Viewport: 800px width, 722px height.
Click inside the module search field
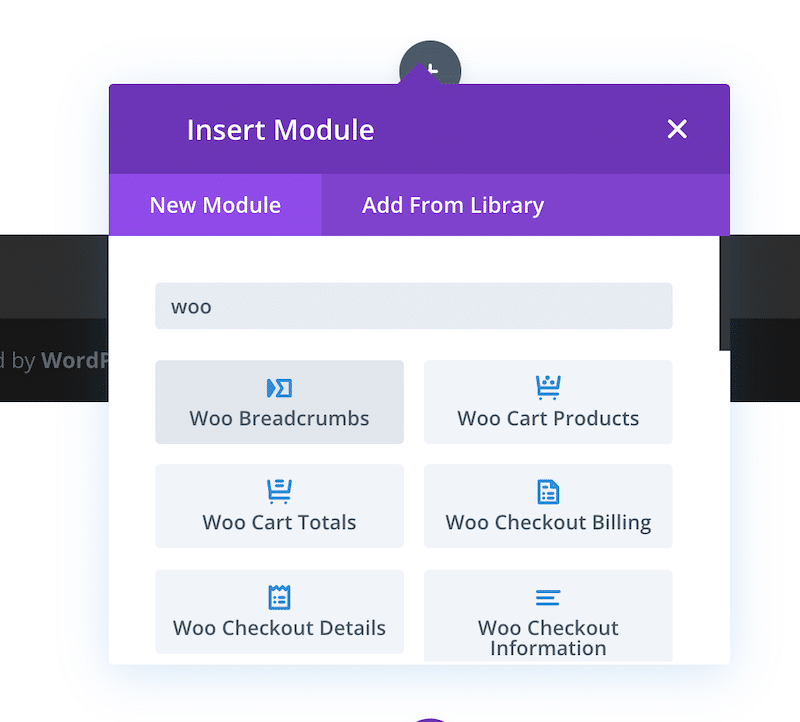[414, 306]
